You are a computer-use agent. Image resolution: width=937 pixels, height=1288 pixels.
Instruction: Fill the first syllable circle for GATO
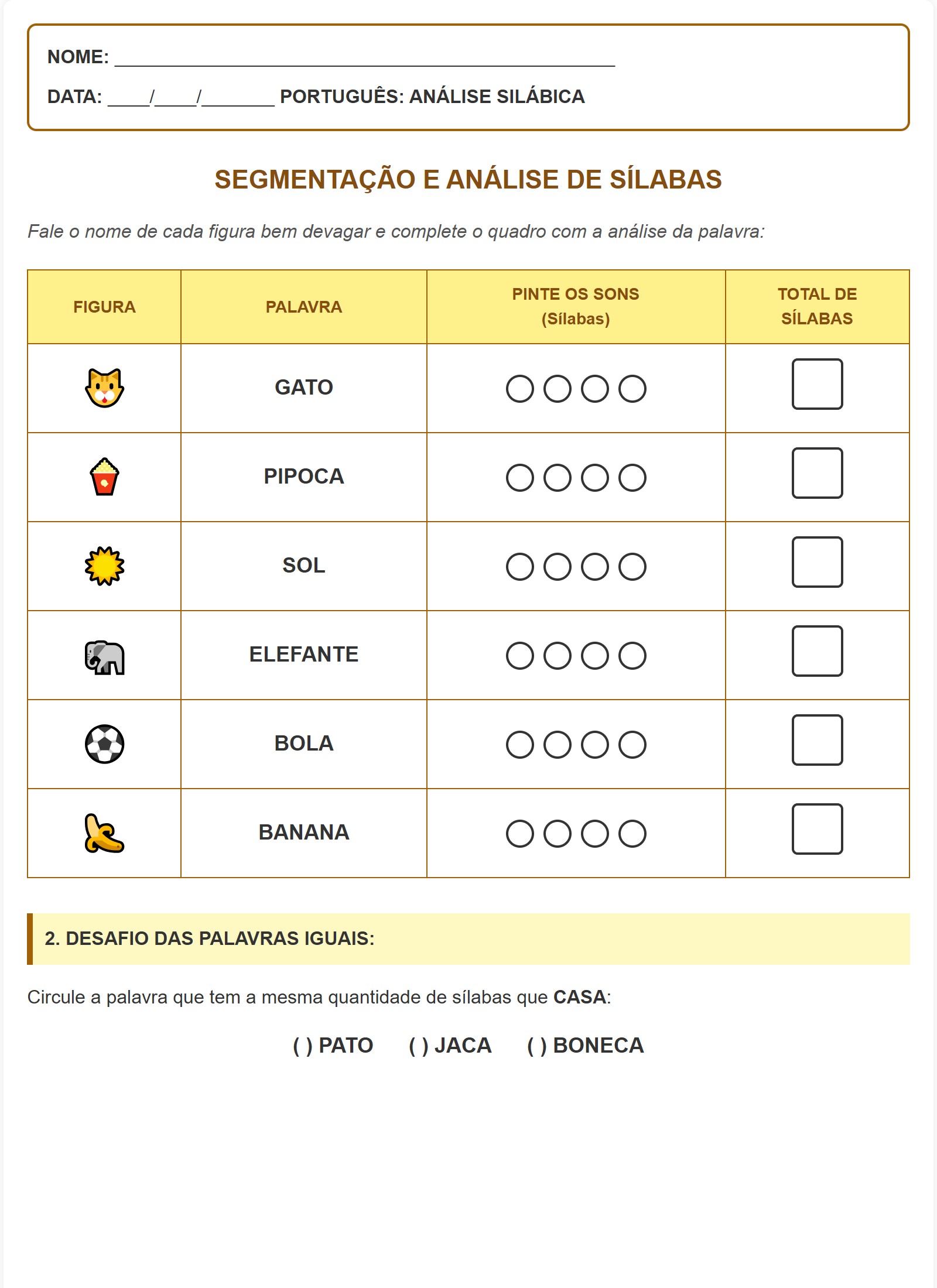click(x=520, y=389)
